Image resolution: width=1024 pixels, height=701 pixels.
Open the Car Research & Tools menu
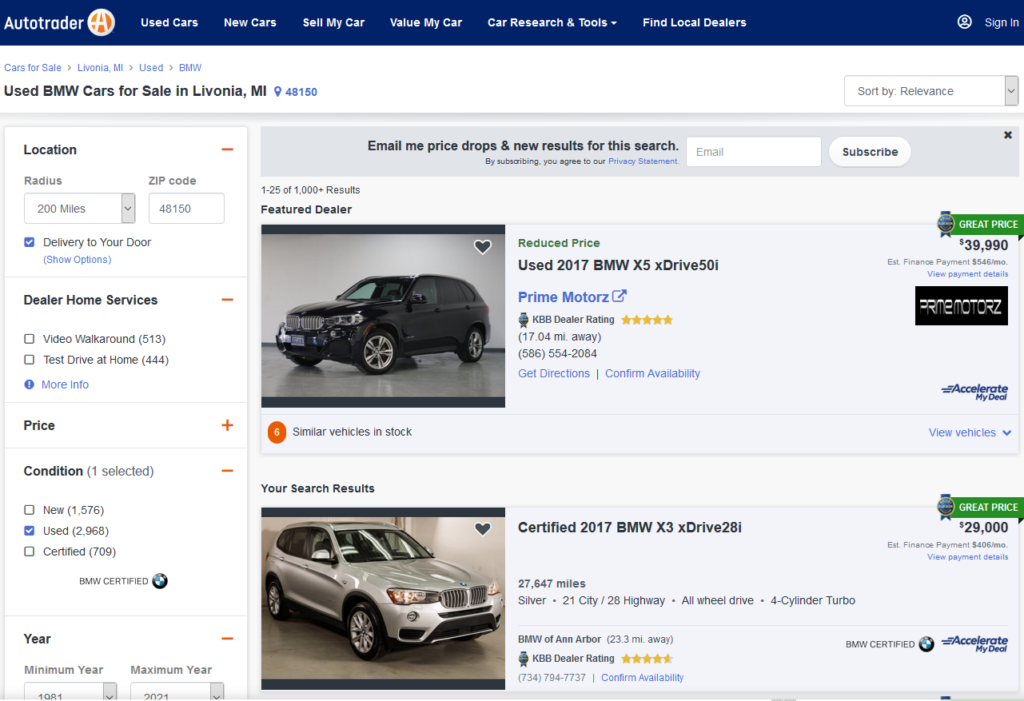click(x=552, y=22)
